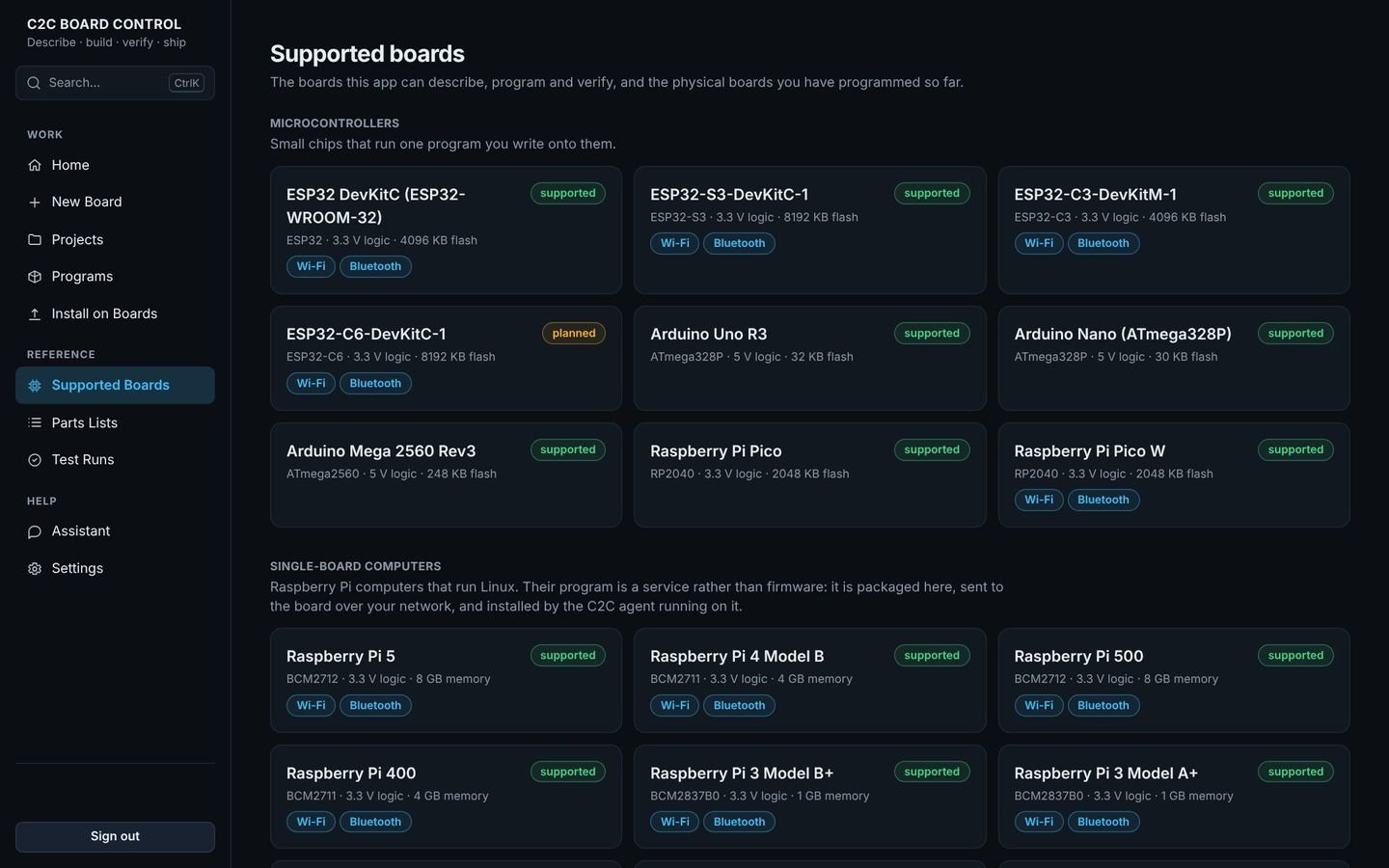The height and width of the screenshot is (868, 1389).
Task: Click Bluetooth tag on ESP32-C6-DevKitC-1
Action: tap(375, 384)
